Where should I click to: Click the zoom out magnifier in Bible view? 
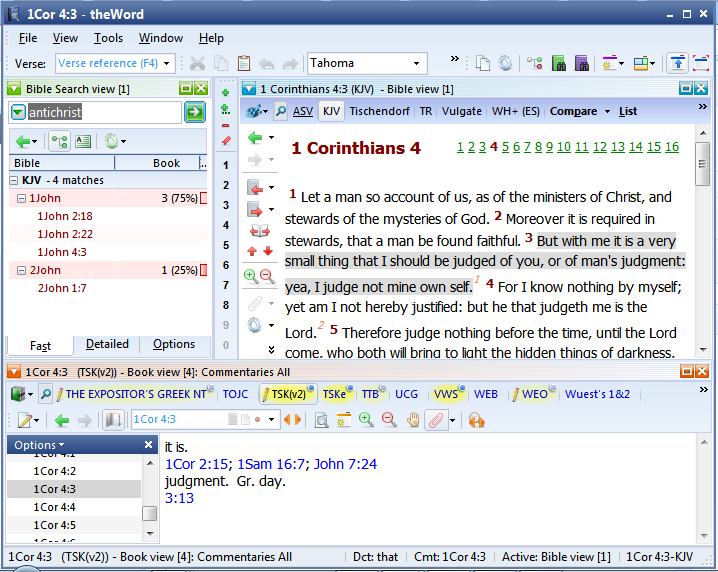point(267,275)
